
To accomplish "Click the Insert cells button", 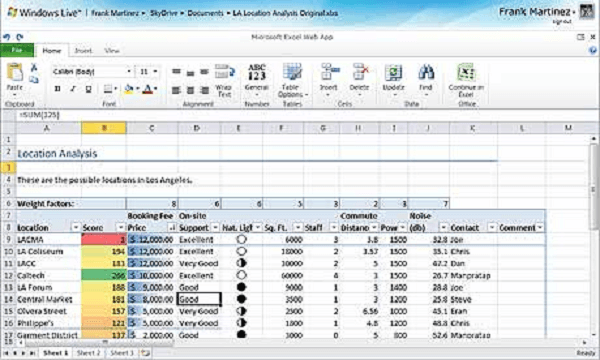I will 329,80.
